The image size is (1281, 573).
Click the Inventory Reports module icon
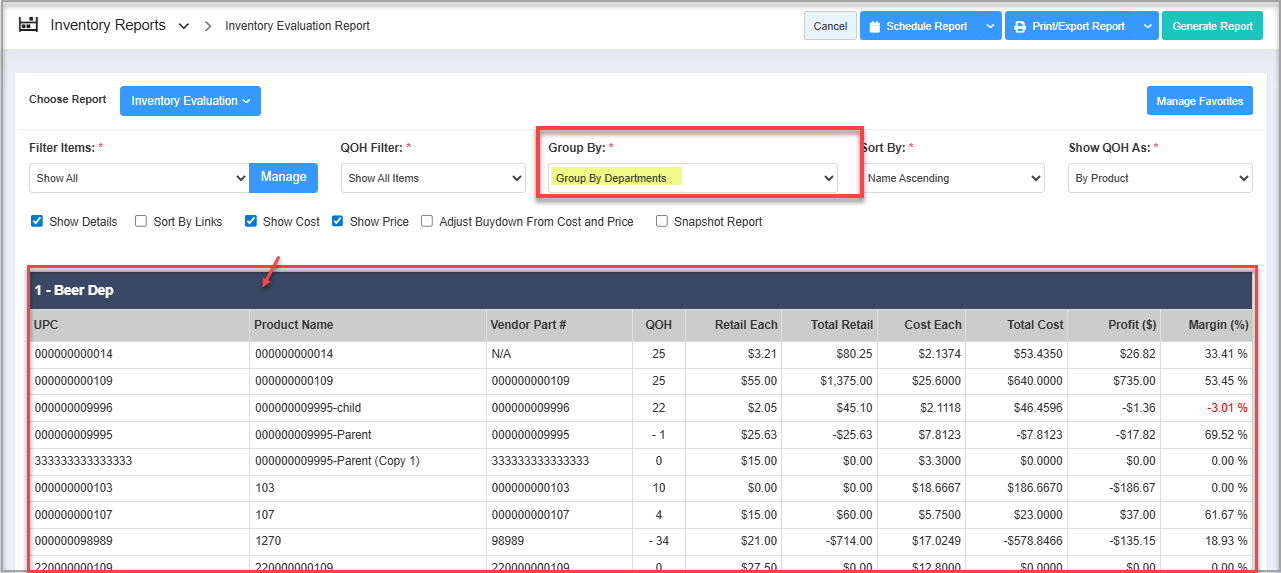pos(28,25)
